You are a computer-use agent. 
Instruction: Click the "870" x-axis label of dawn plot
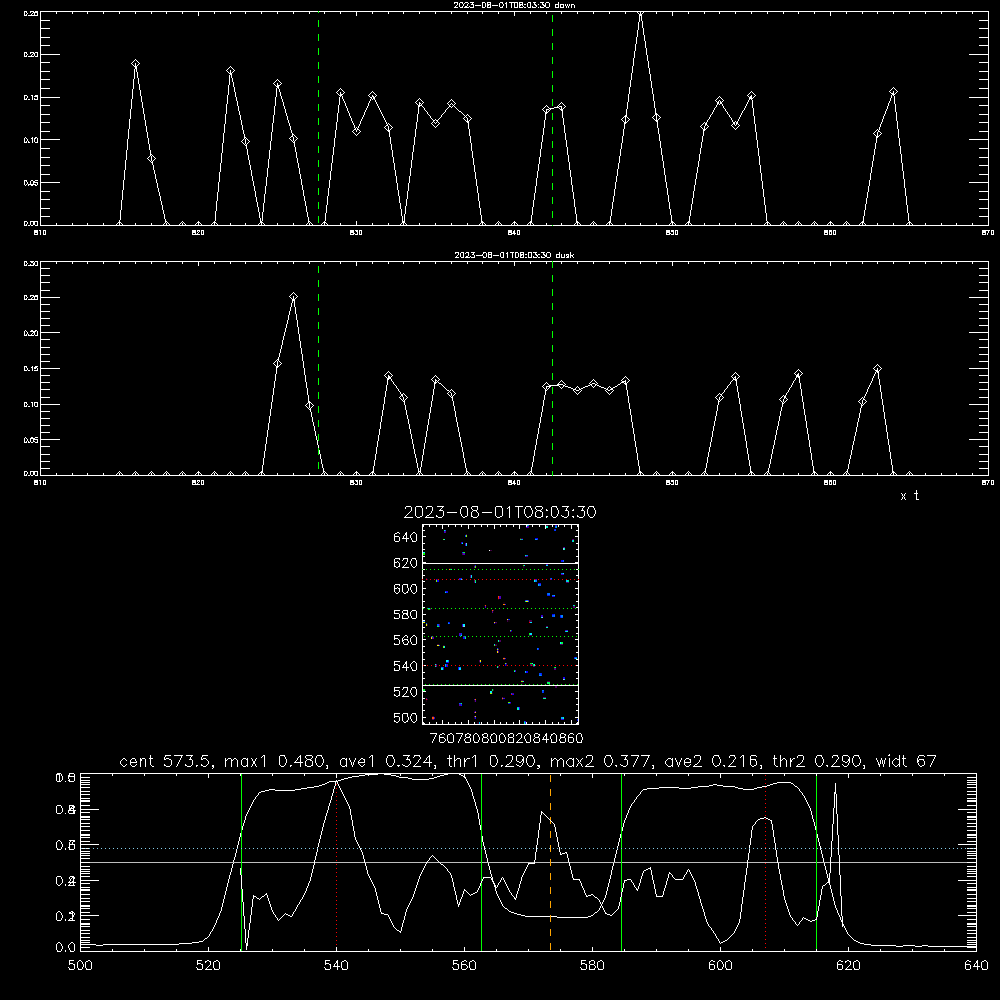(987, 233)
